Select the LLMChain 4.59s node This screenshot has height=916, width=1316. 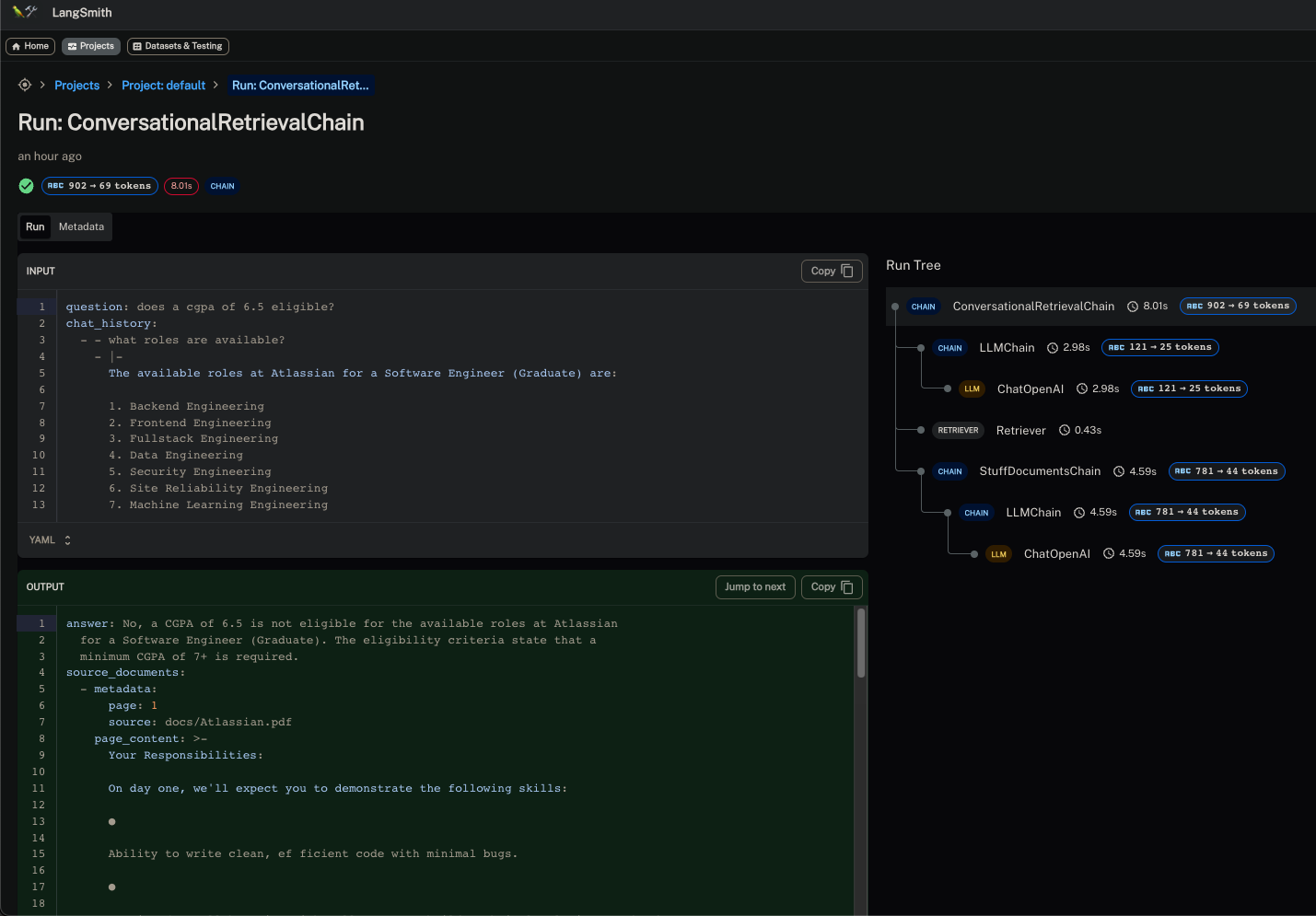click(x=1033, y=513)
